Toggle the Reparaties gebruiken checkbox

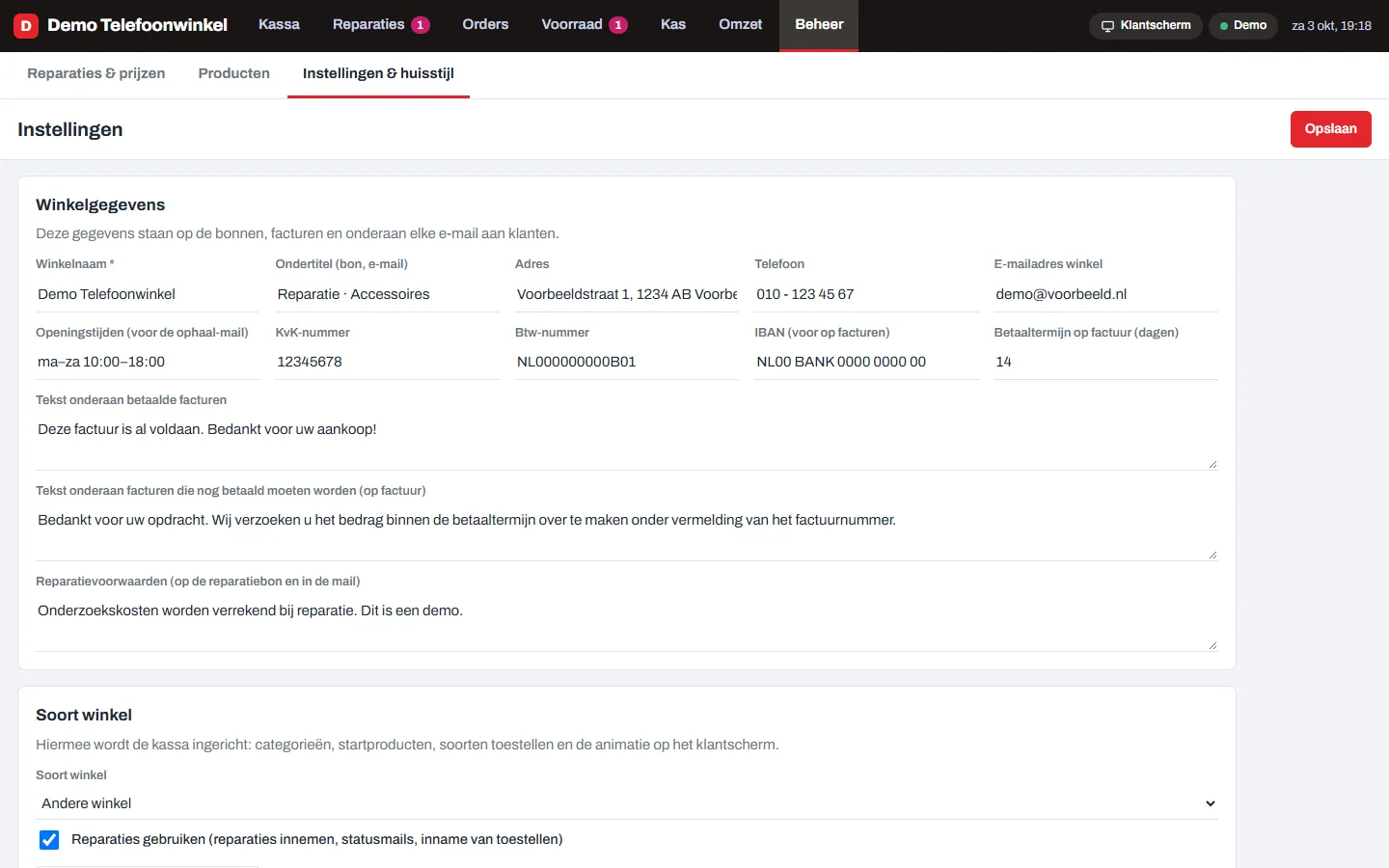click(x=49, y=840)
